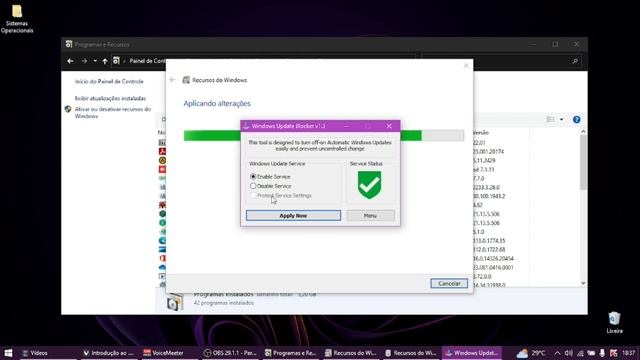Expand the hidden tray icons chevron
The image size is (640, 360).
557,353
